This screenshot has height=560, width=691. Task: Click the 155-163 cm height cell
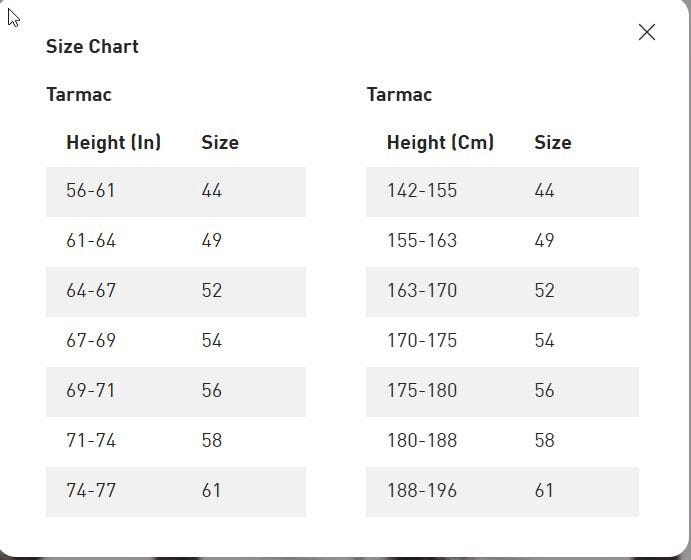[x=422, y=241]
